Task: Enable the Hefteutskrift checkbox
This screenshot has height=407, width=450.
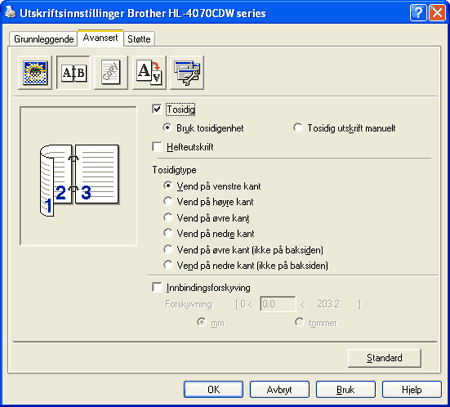Action: (x=157, y=147)
